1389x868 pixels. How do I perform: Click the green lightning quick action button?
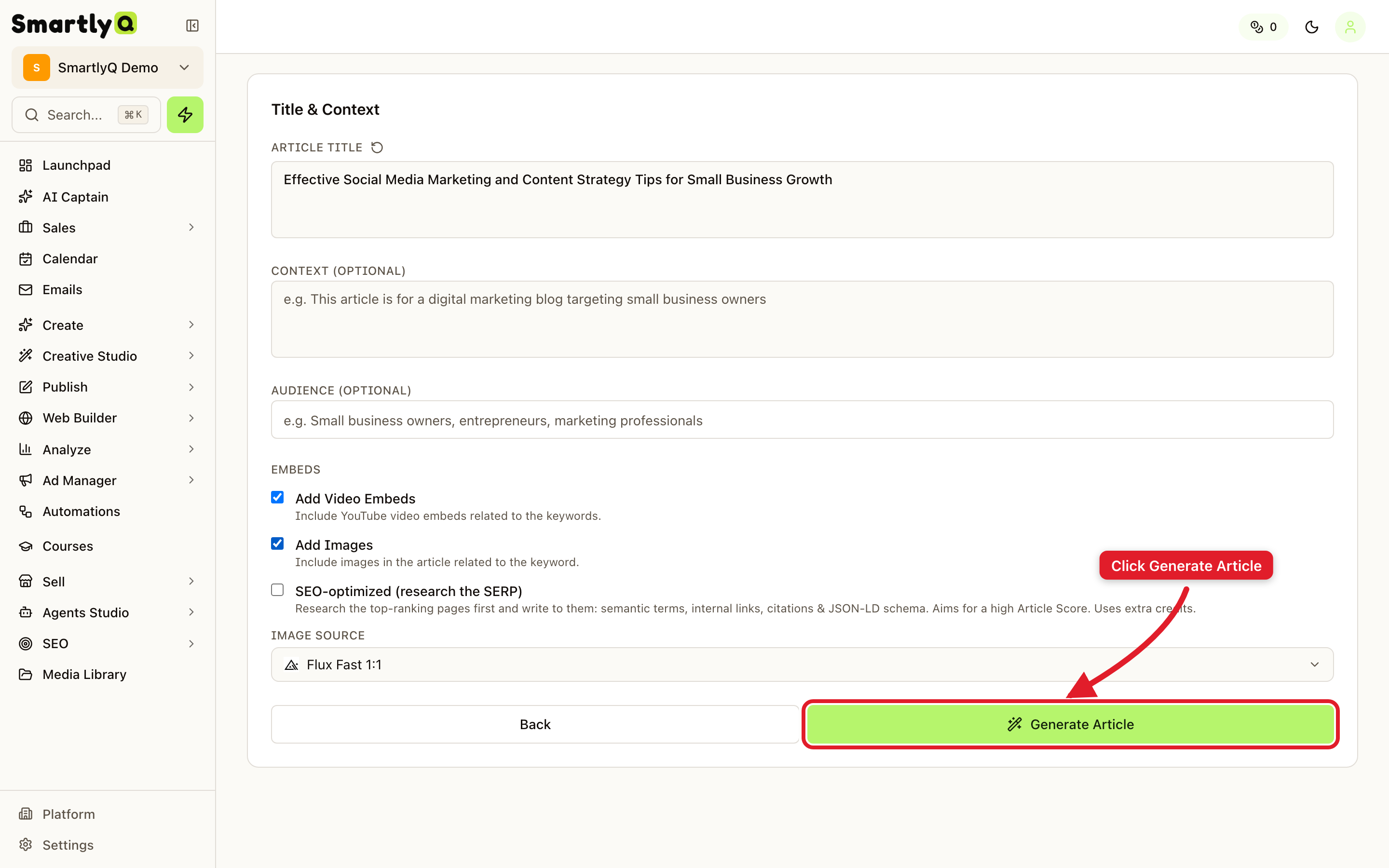pyautogui.click(x=185, y=115)
